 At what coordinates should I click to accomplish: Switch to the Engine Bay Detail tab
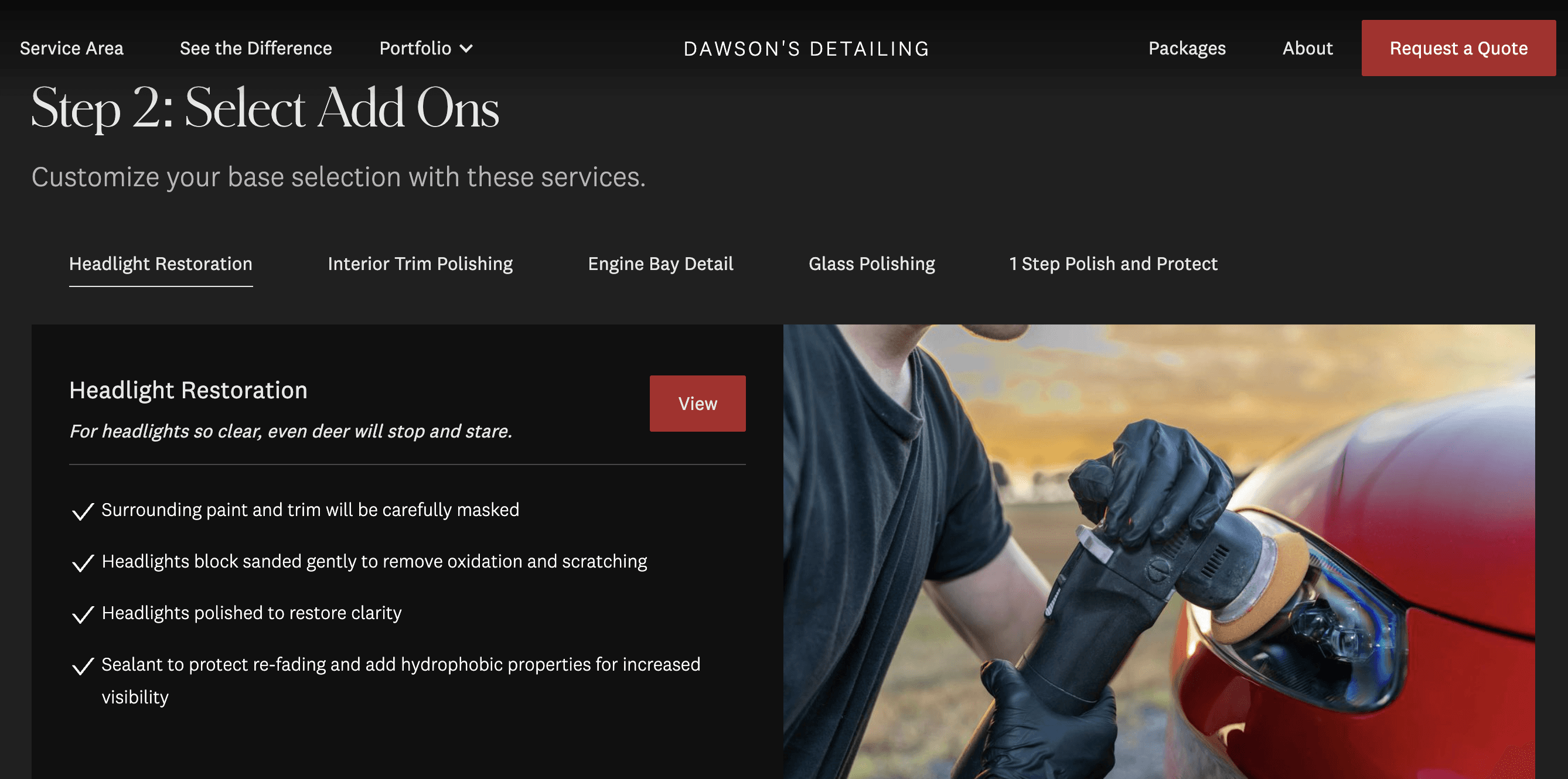pos(660,264)
